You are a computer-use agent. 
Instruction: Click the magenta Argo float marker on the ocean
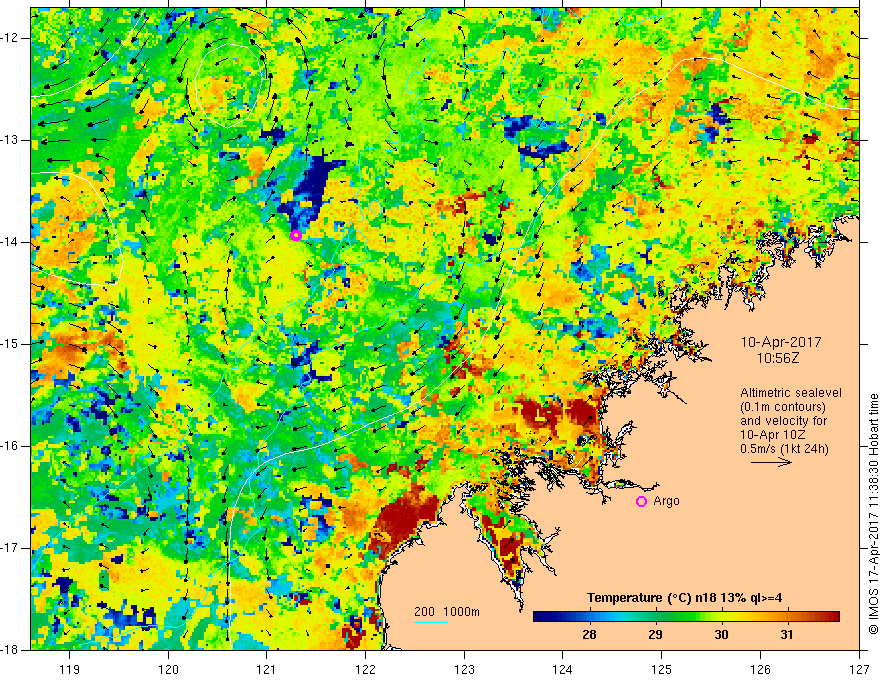(x=296, y=235)
